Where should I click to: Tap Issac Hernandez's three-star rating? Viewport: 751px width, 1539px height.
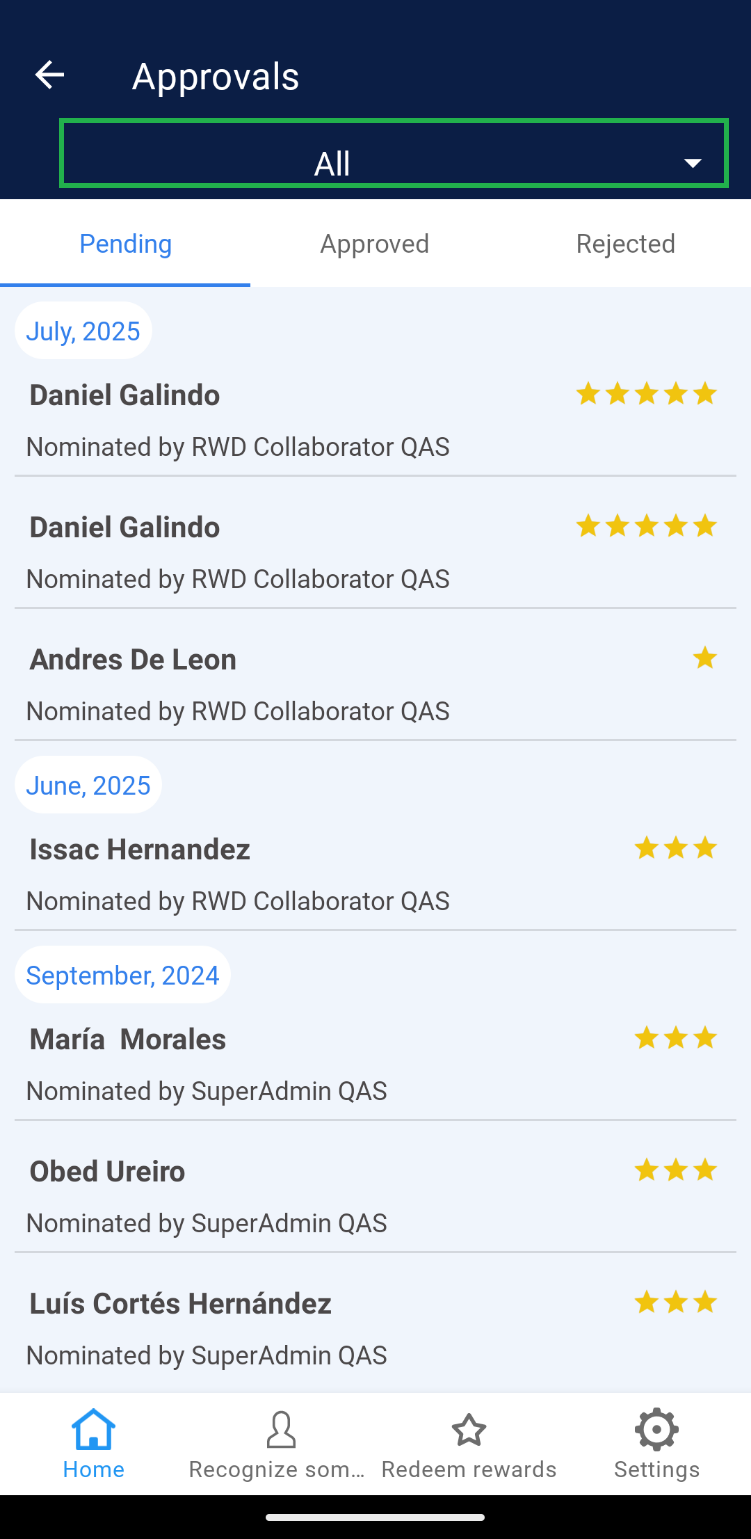[x=676, y=849]
